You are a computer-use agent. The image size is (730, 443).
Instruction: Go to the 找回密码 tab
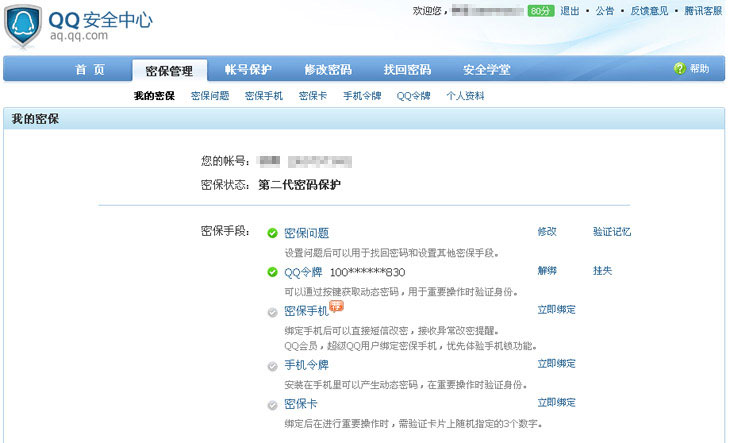click(407, 70)
